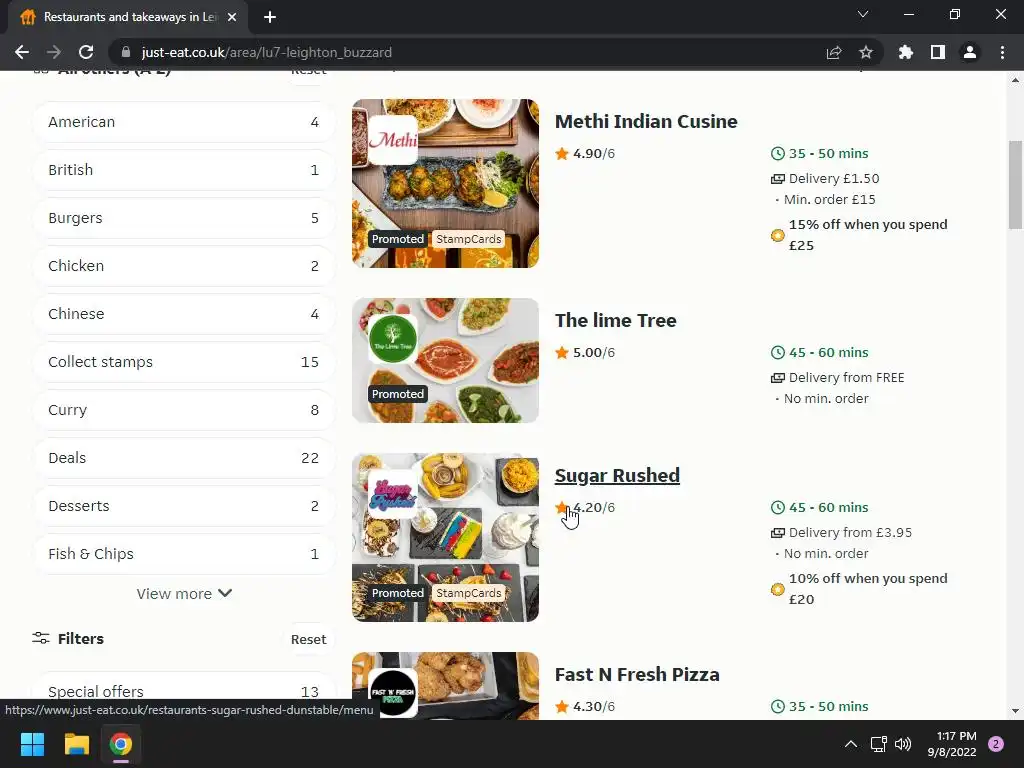
Task: Click the scrollbar down arrow
Action: (x=1015, y=711)
